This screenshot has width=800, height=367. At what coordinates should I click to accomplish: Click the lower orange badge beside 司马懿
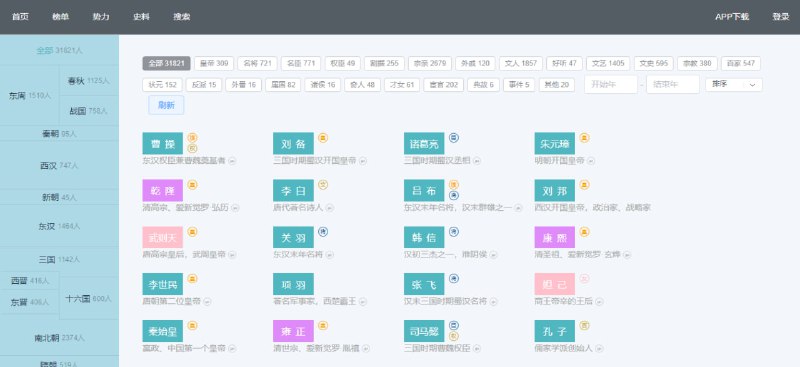click(454, 336)
